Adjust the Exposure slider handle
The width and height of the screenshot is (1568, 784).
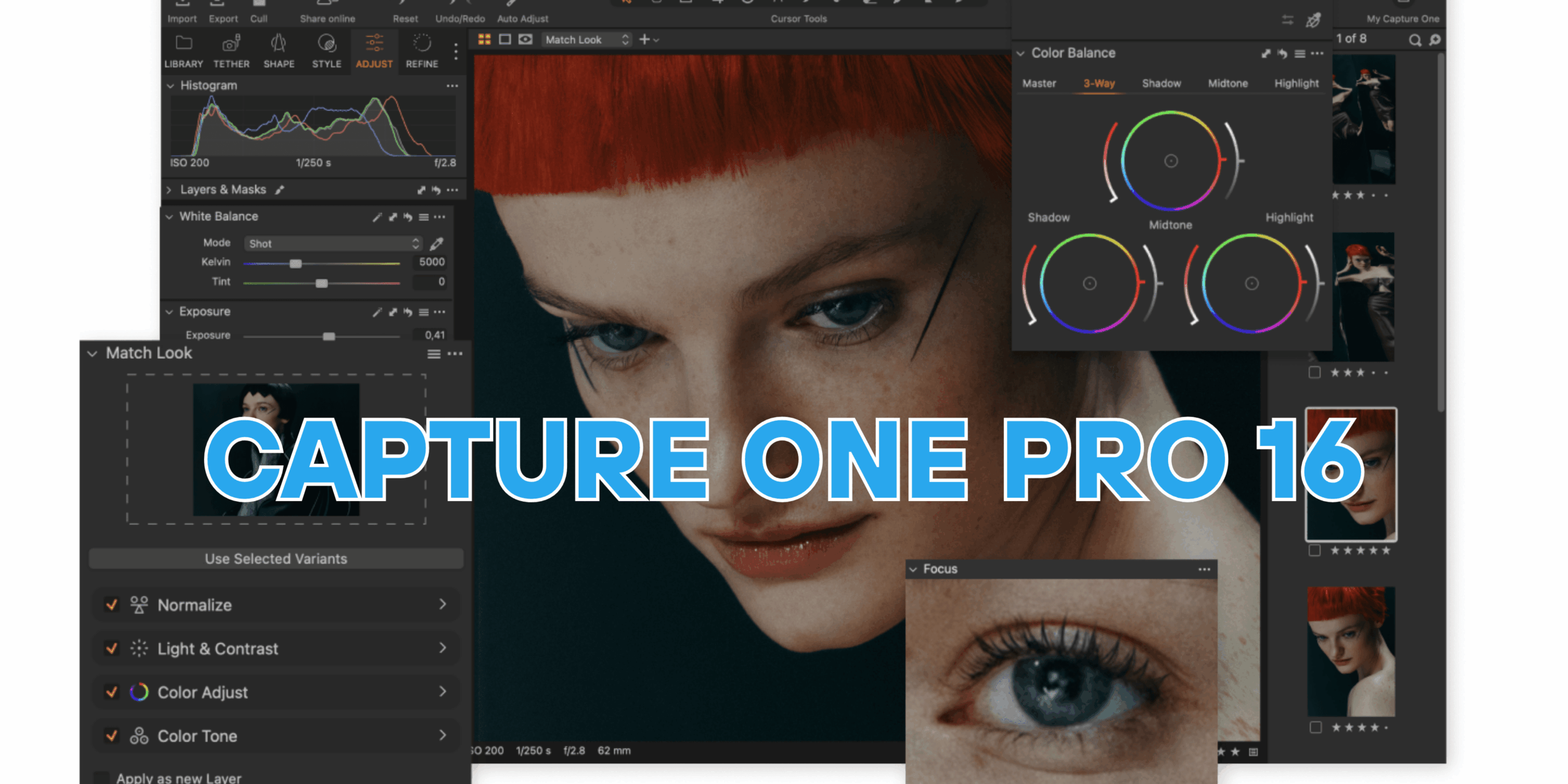click(329, 336)
